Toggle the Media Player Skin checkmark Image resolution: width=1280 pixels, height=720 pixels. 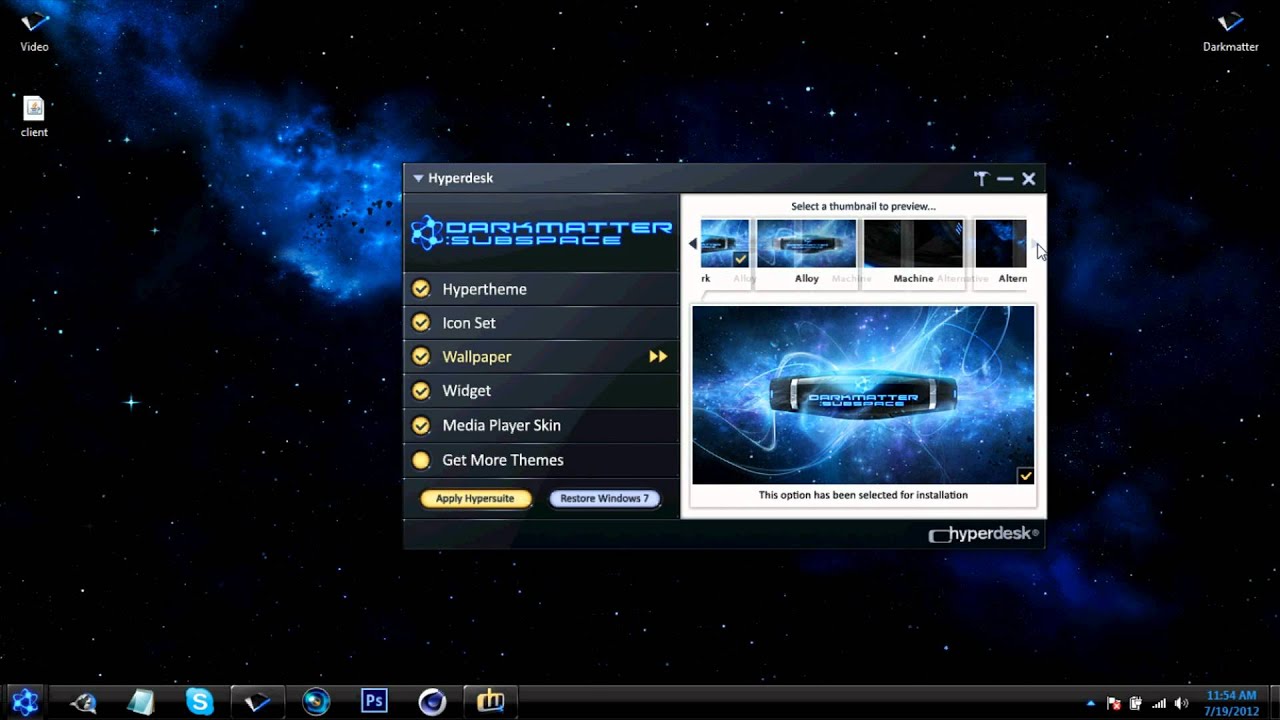(421, 425)
